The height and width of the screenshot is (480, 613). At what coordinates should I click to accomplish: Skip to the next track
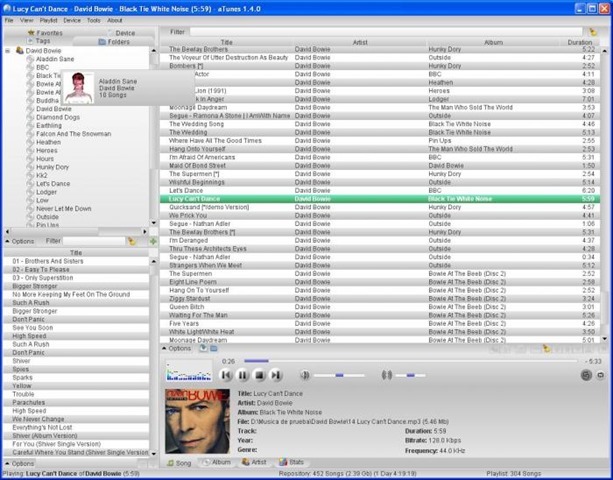pos(276,375)
